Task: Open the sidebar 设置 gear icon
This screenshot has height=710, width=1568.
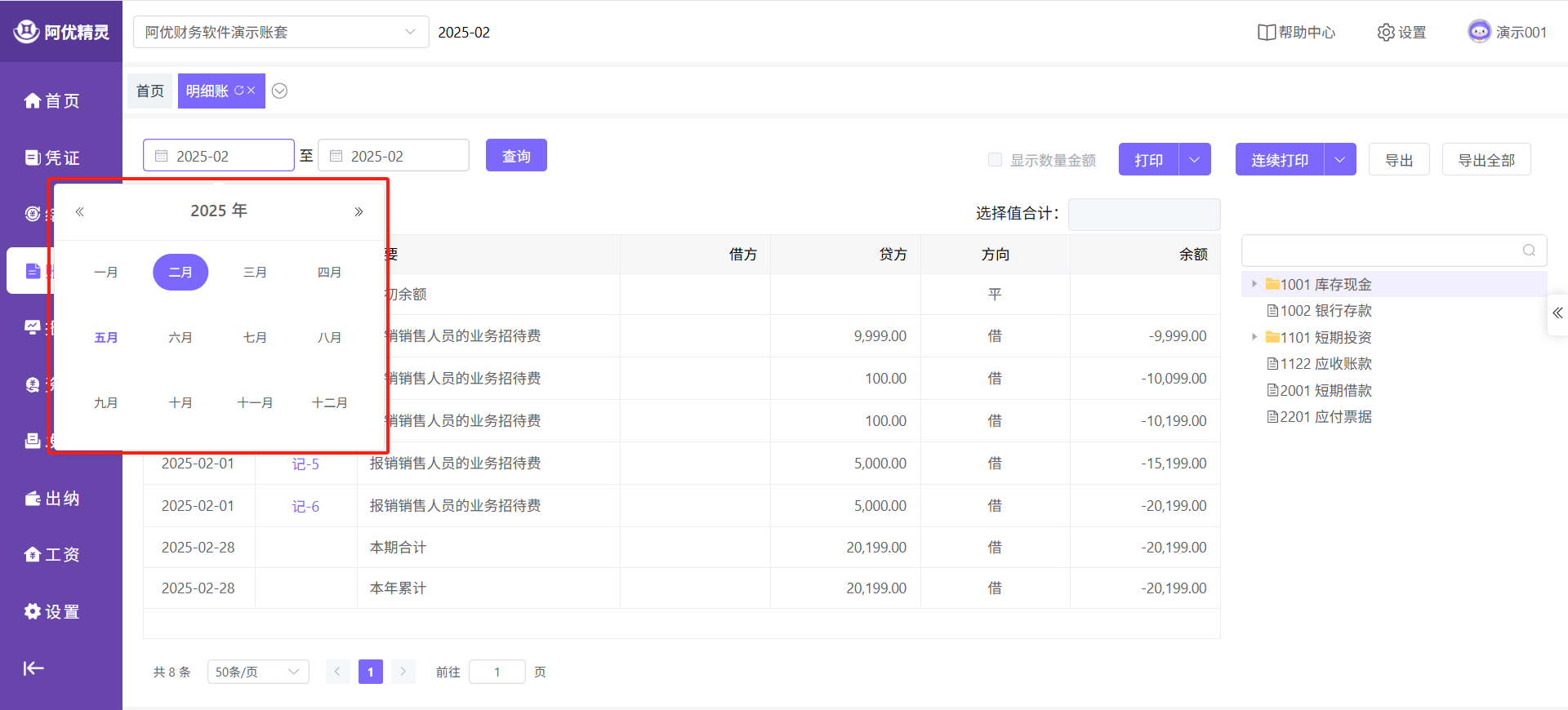Action: (x=33, y=611)
